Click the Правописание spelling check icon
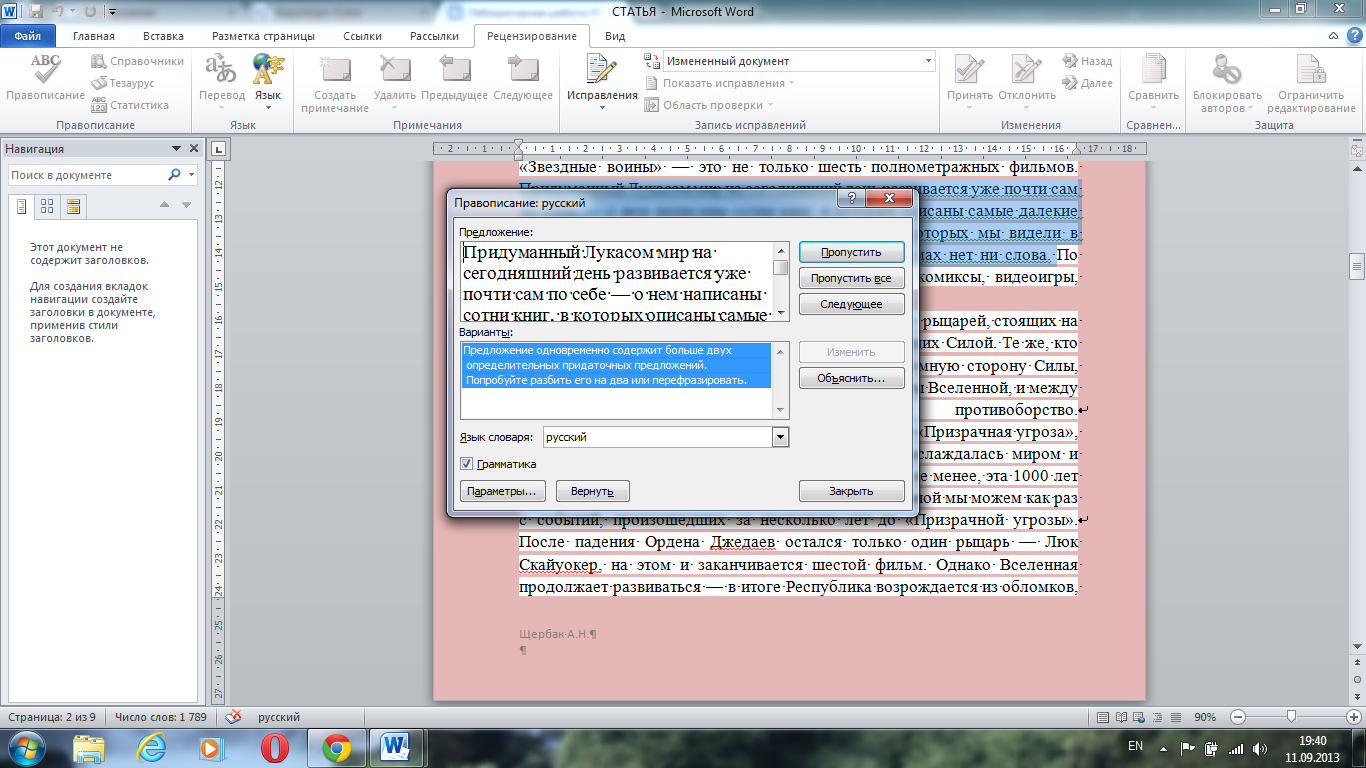Screen dimensions: 1366x768 pos(45,78)
